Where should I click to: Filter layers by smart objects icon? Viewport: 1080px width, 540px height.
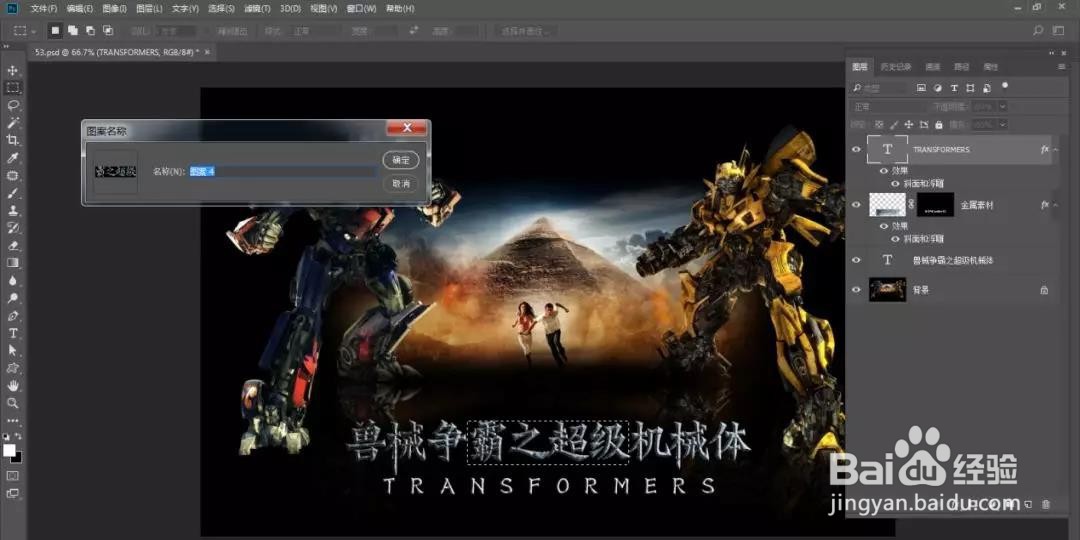tap(987, 87)
